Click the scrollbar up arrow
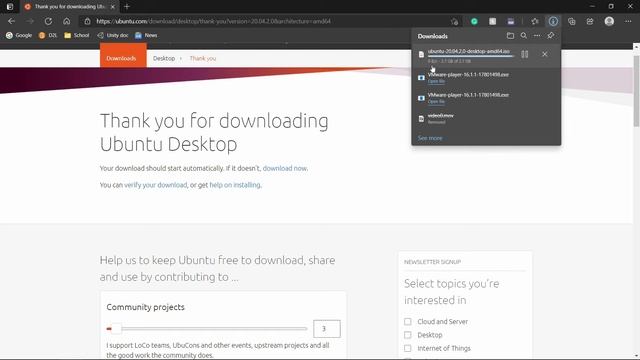 coord(636,47)
